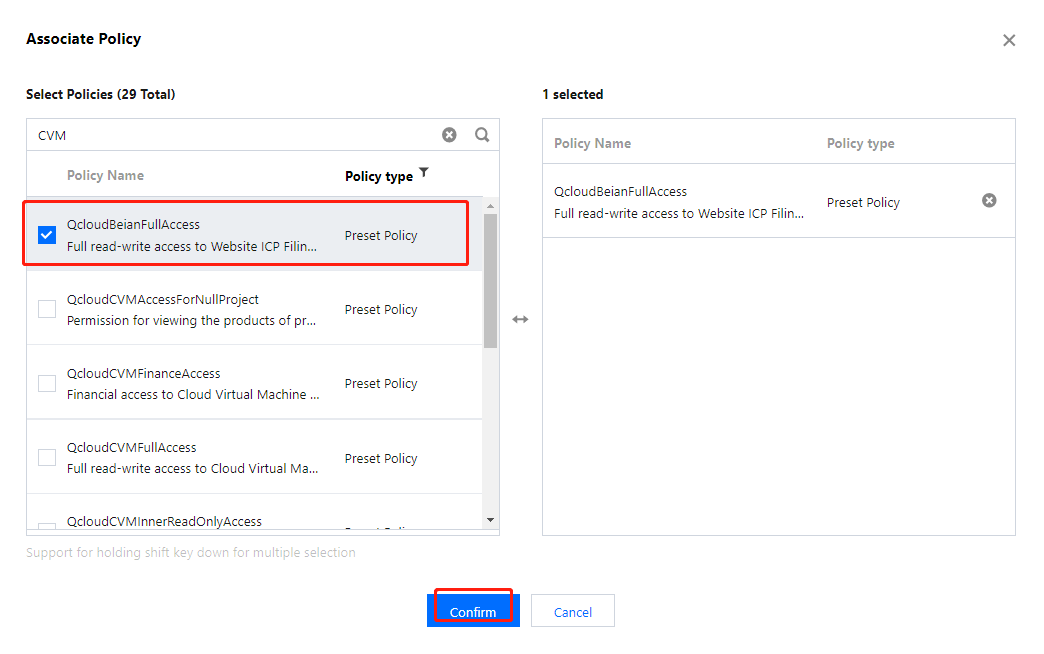Uncheck the QcloudBeianFullAccess policy checkbox

[x=47, y=235]
